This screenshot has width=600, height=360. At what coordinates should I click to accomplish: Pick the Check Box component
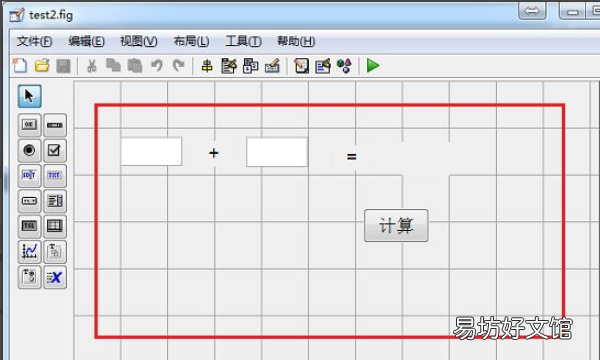point(55,150)
